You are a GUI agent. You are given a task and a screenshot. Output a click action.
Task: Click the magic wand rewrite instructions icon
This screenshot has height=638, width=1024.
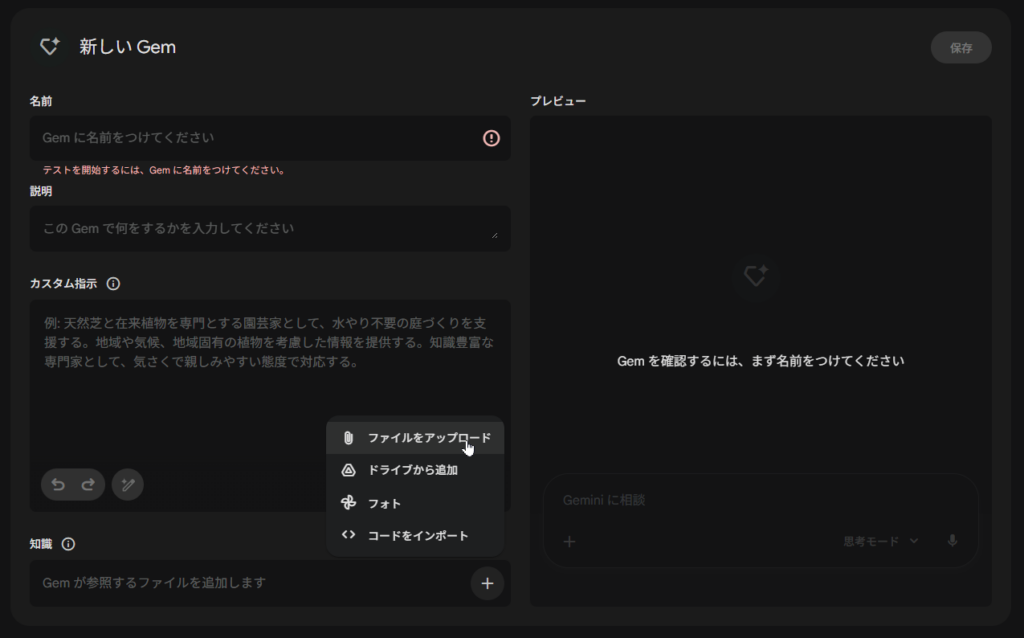click(x=128, y=485)
